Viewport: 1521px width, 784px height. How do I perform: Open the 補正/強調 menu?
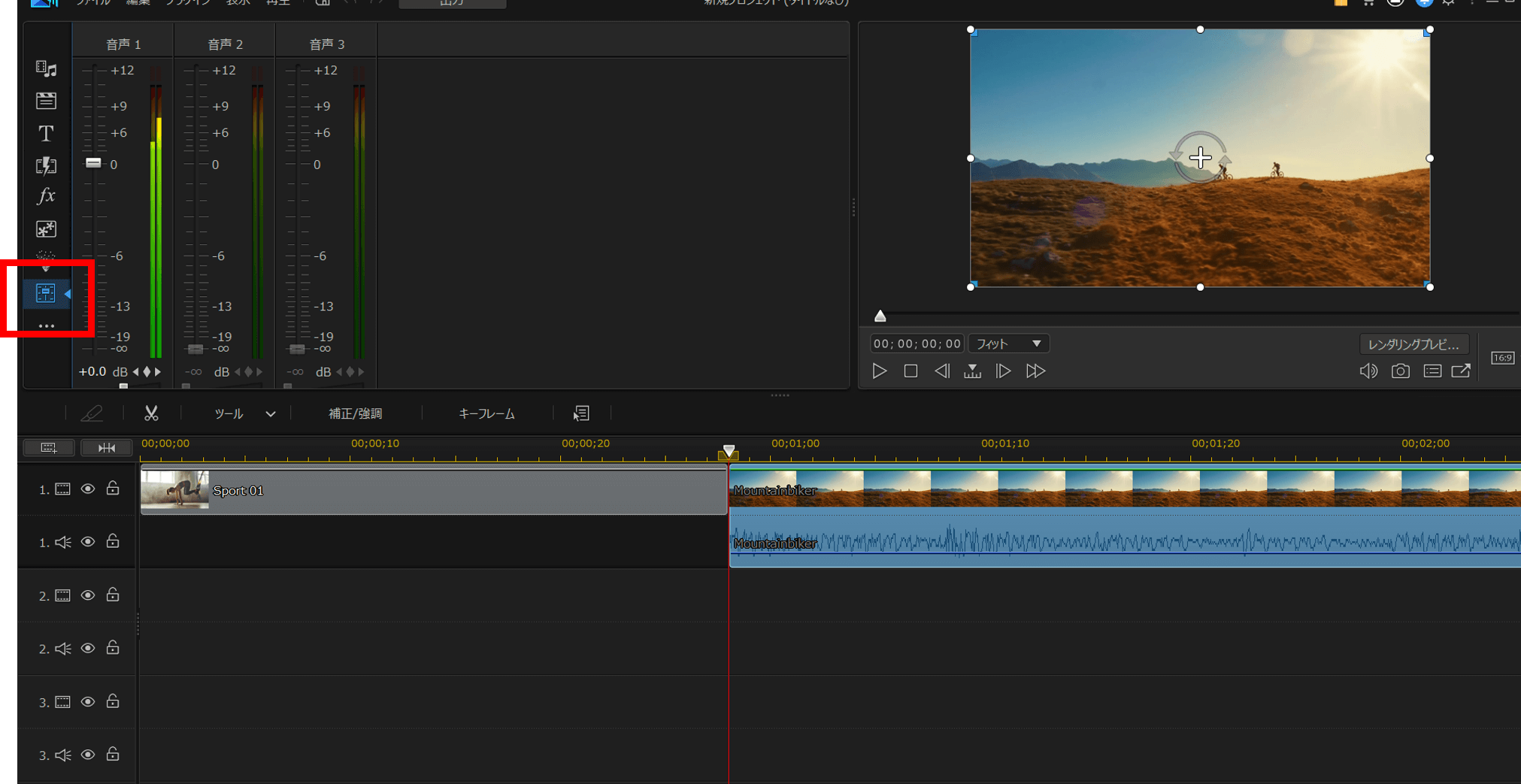355,414
